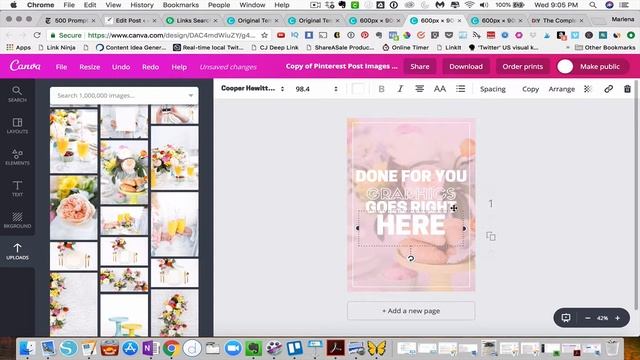Select the DONE FOR YOU text on canvas
640x360 pixels.
(411, 176)
